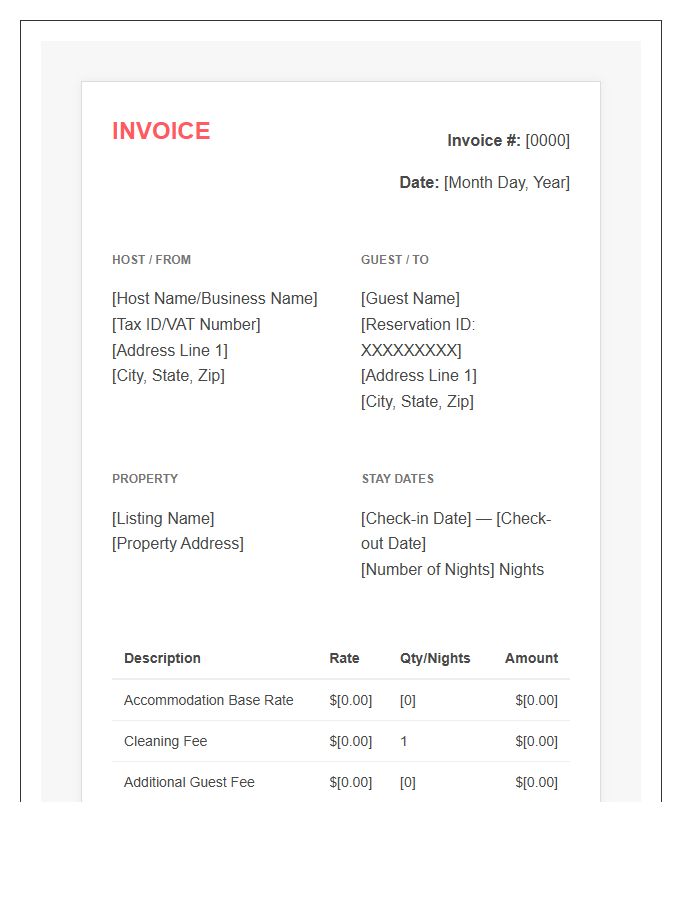Click the Description column header
Screen dimensions: 700x900
pos(162,658)
